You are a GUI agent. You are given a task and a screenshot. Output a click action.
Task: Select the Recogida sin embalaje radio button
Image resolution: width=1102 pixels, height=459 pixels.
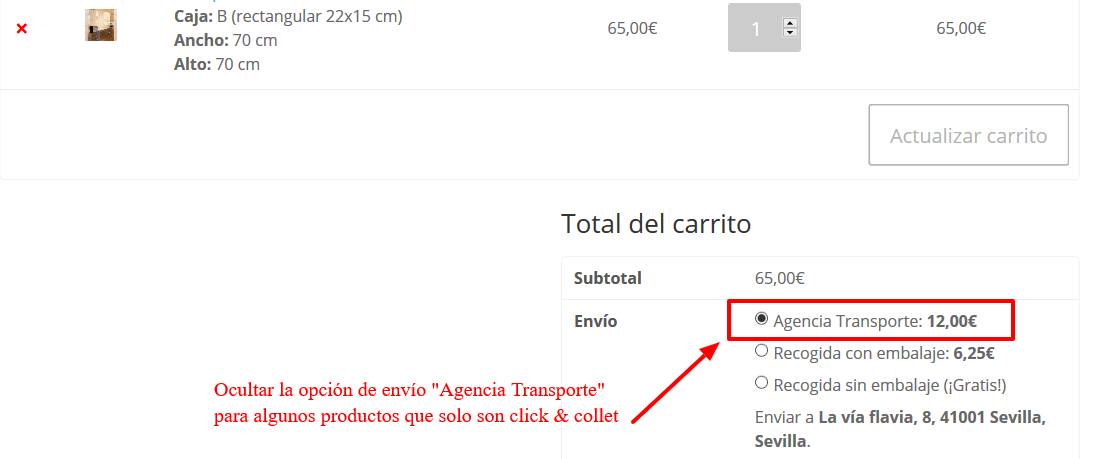pyautogui.click(x=761, y=383)
